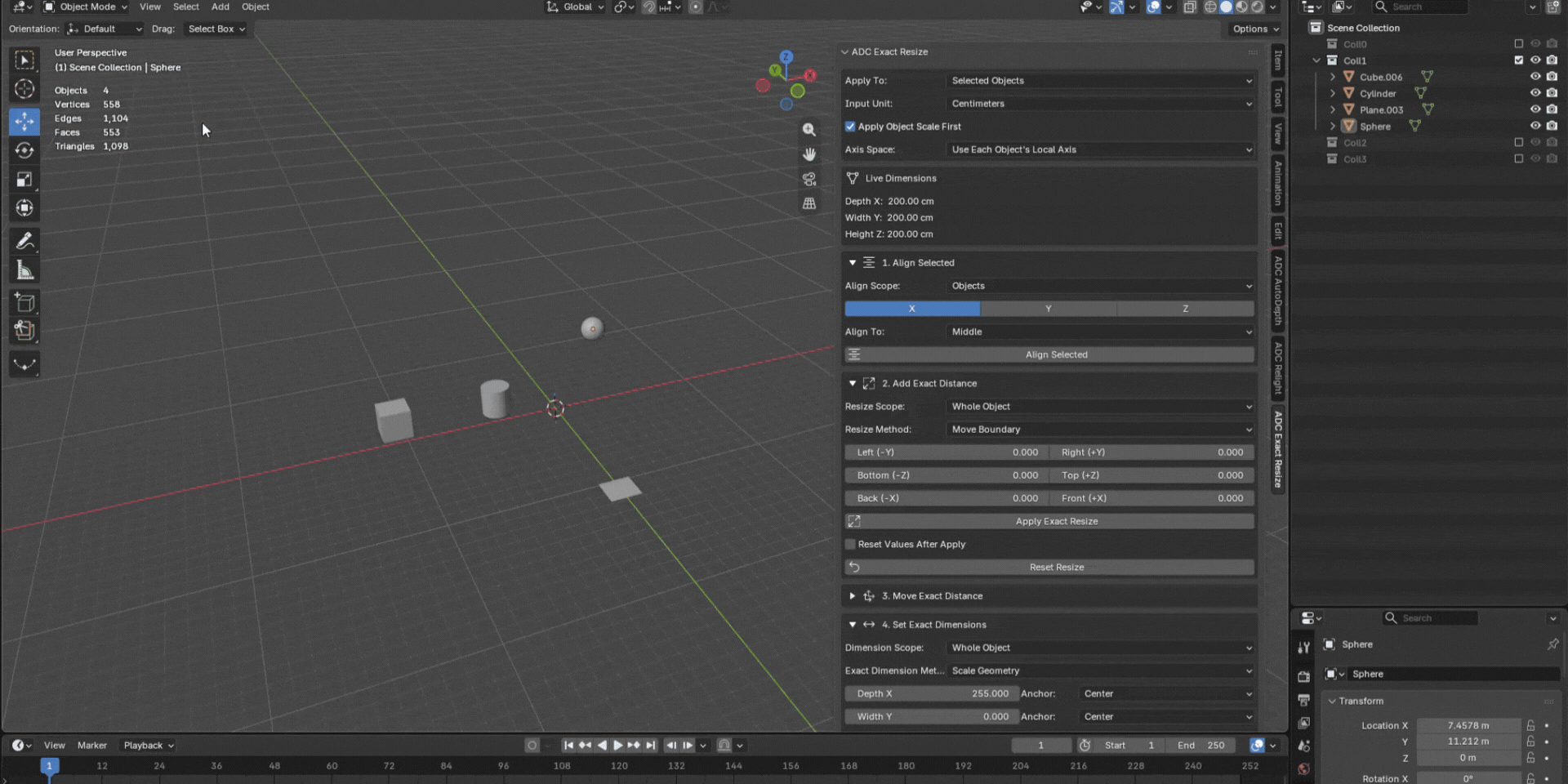Choose the Scale tool
Viewport: 1568px width, 784px height.
point(24,179)
